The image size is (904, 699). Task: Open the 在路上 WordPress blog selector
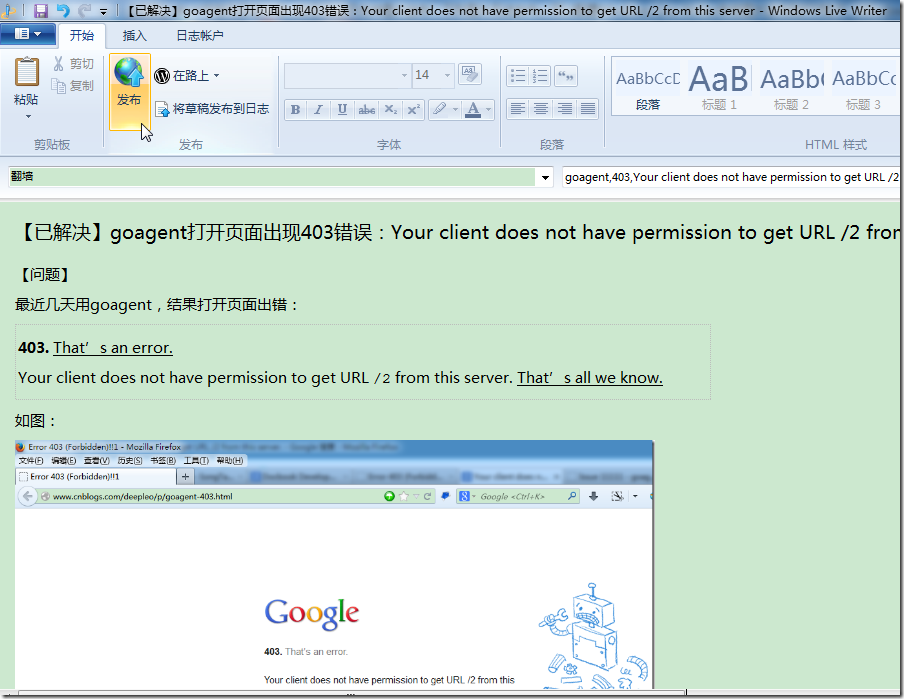click(x=187, y=76)
